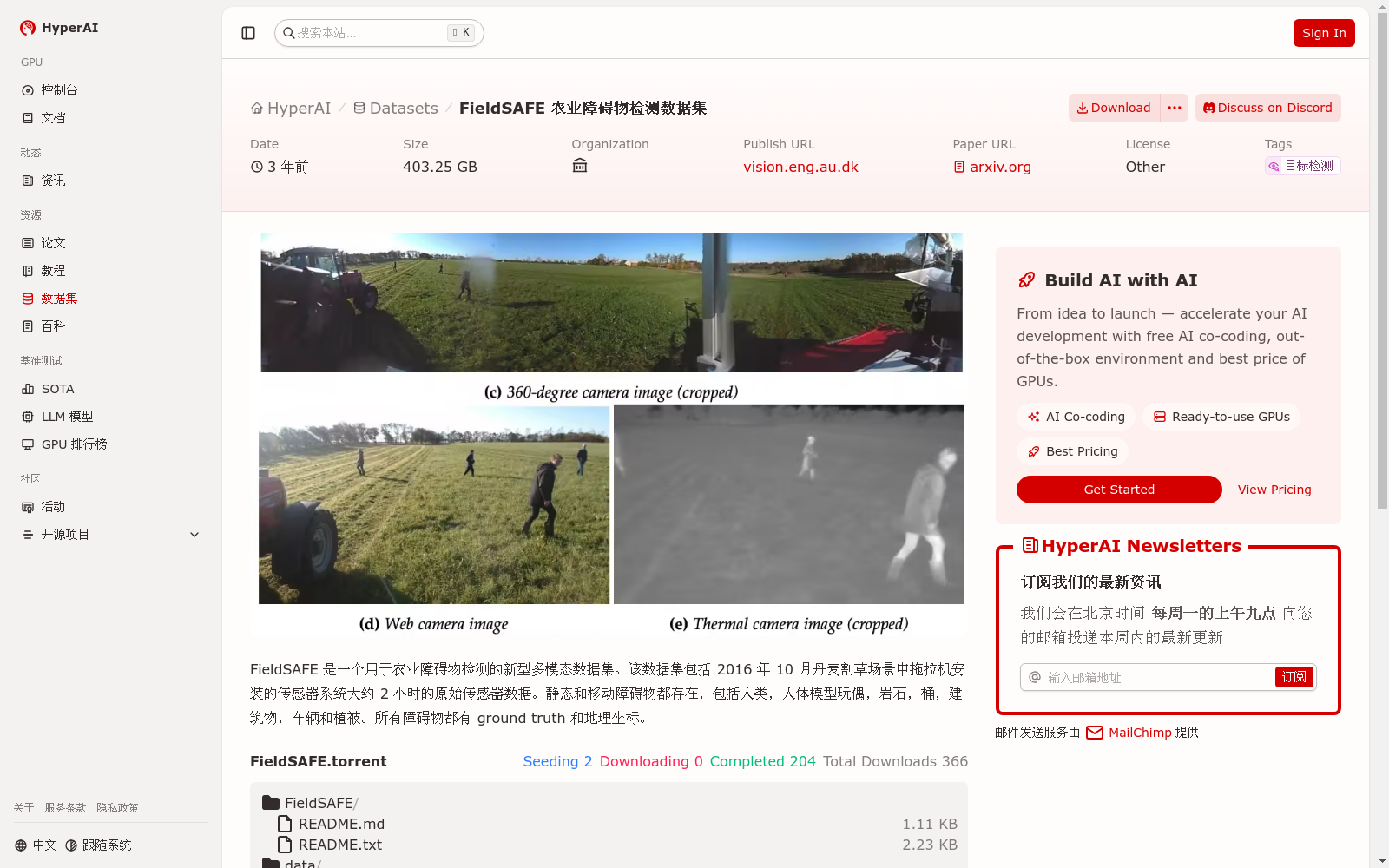Click Ready-to-use GPUs chip

[x=1221, y=417]
